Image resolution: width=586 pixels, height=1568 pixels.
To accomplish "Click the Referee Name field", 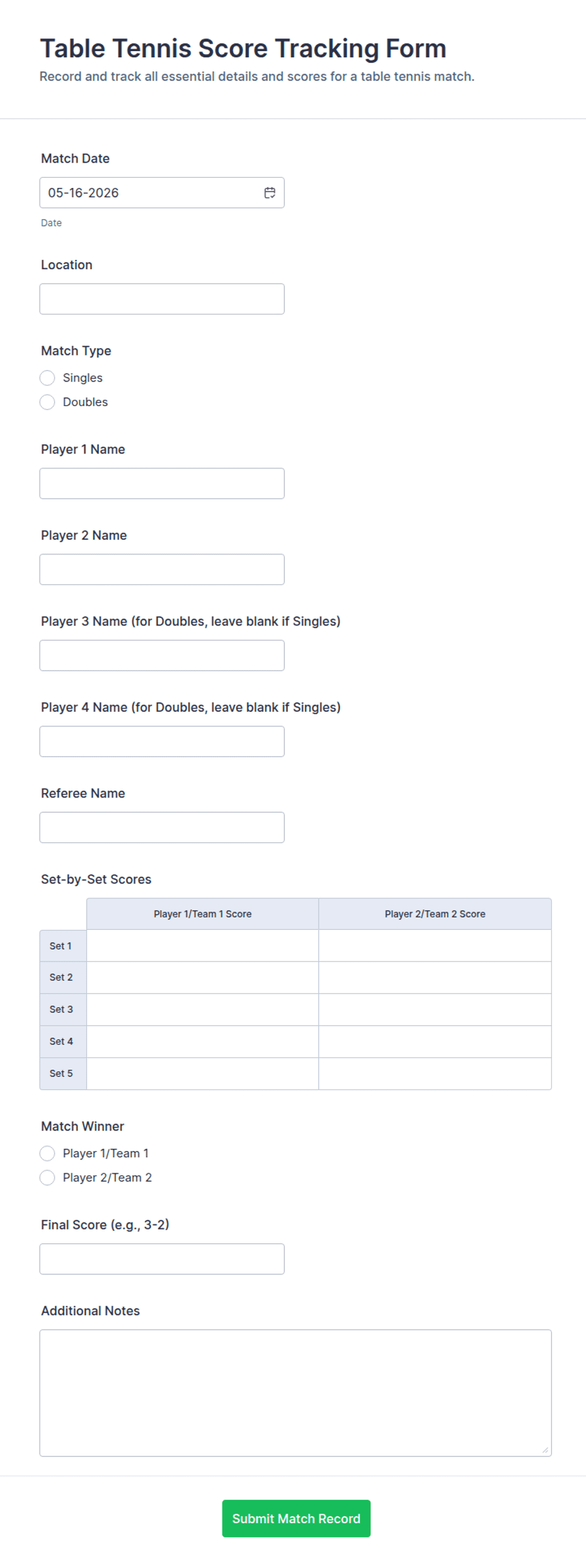I will [162, 827].
